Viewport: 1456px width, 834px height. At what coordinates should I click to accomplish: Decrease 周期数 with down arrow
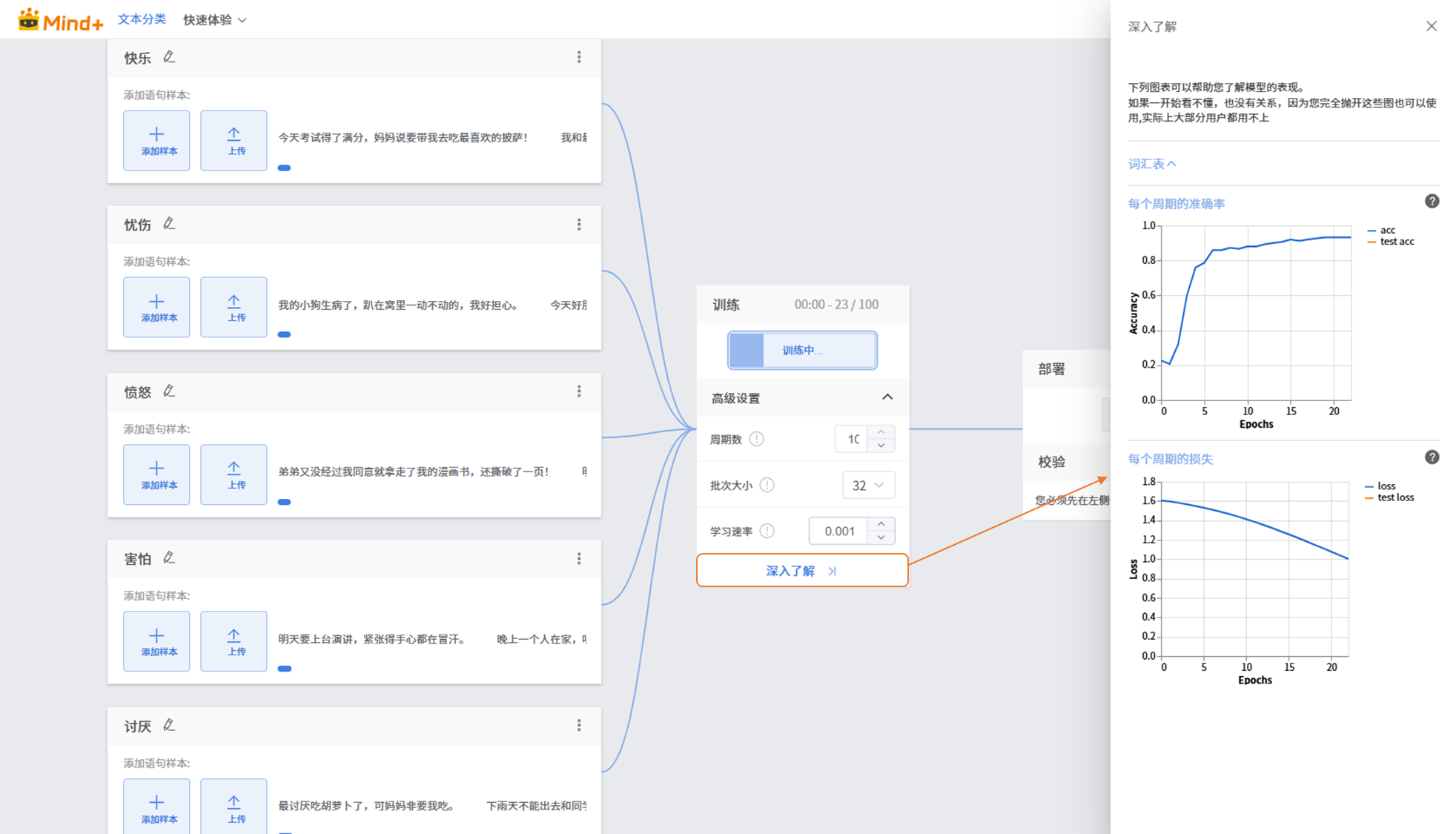click(x=881, y=446)
